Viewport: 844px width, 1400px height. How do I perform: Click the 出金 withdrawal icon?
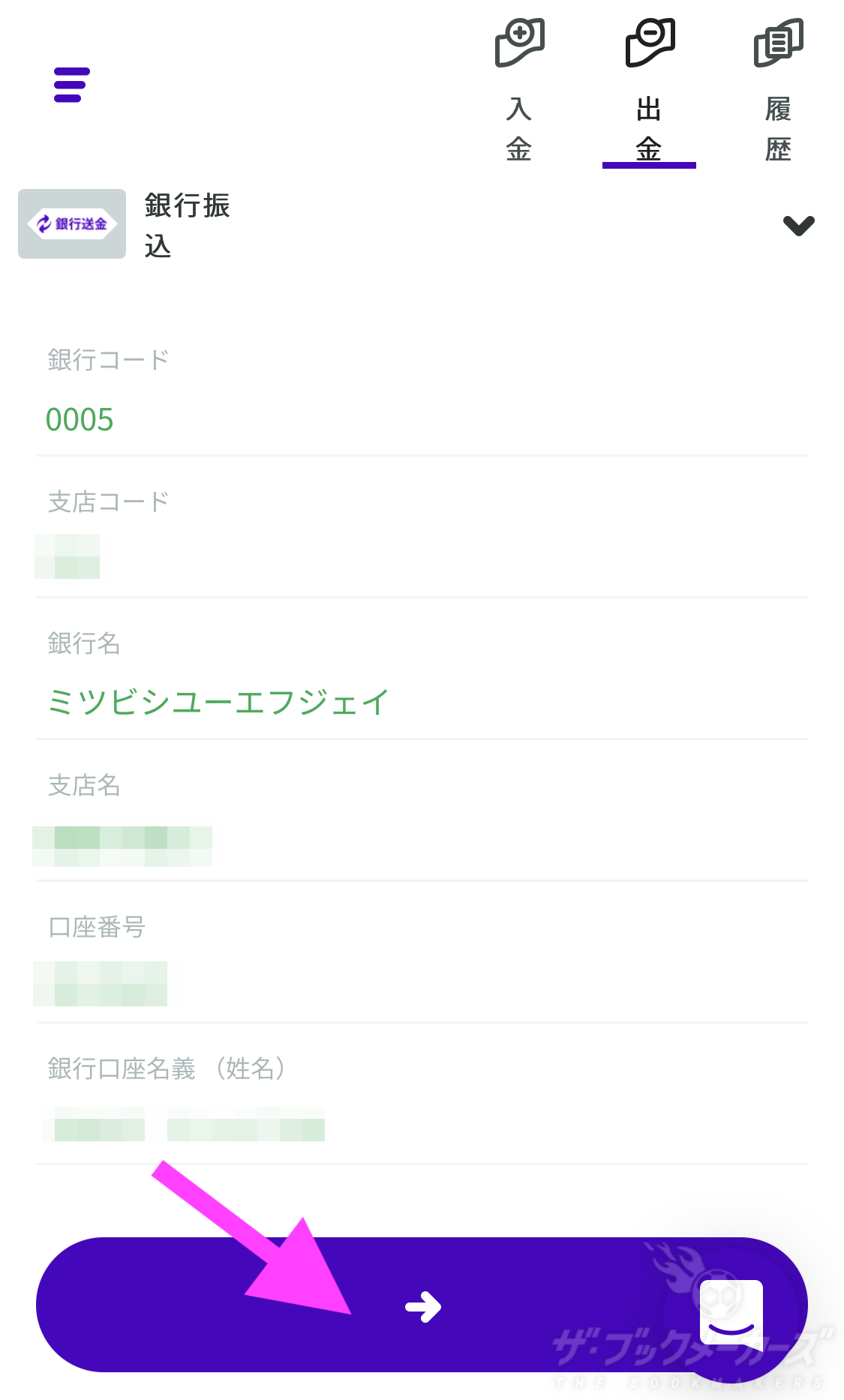(650, 41)
